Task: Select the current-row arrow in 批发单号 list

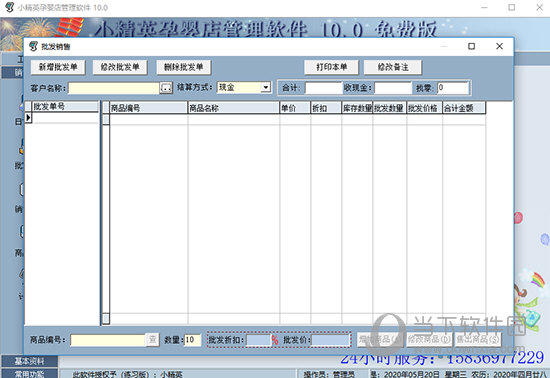Action: pyautogui.click(x=28, y=118)
